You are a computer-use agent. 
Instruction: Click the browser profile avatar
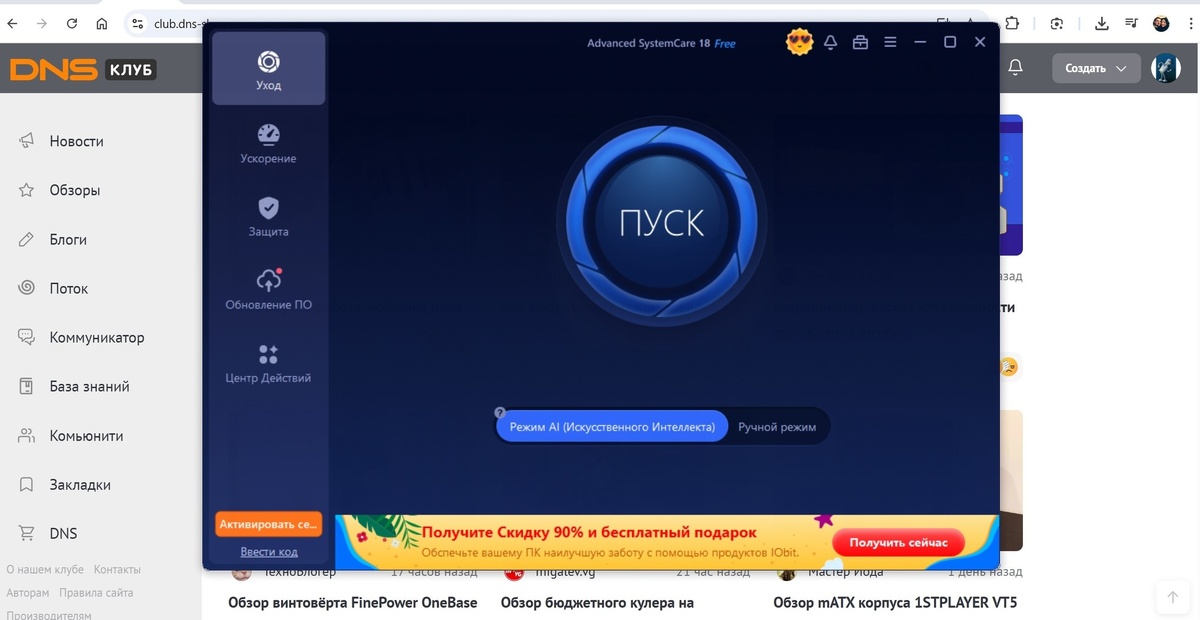1161,23
